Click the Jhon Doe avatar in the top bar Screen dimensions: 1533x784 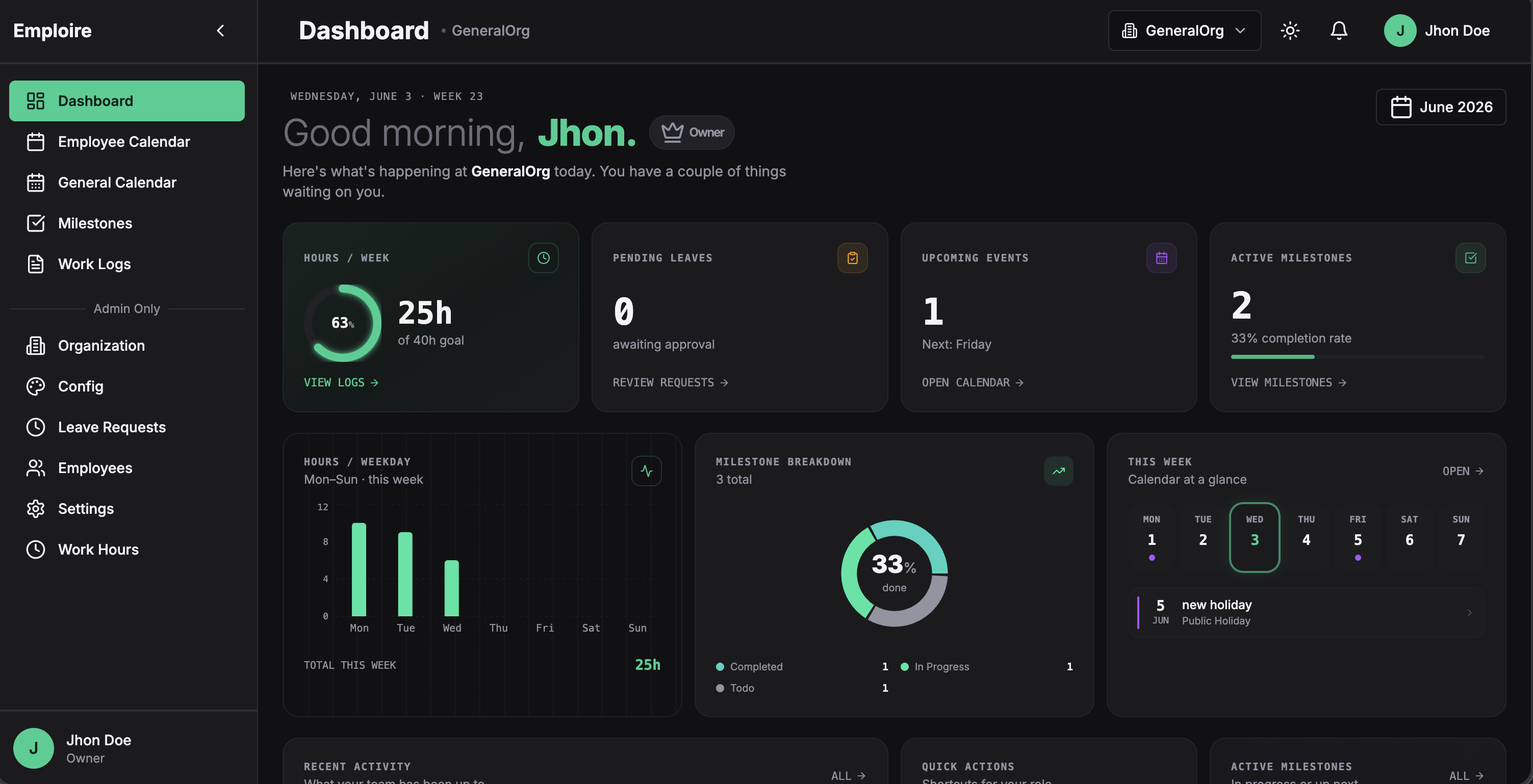click(1400, 31)
